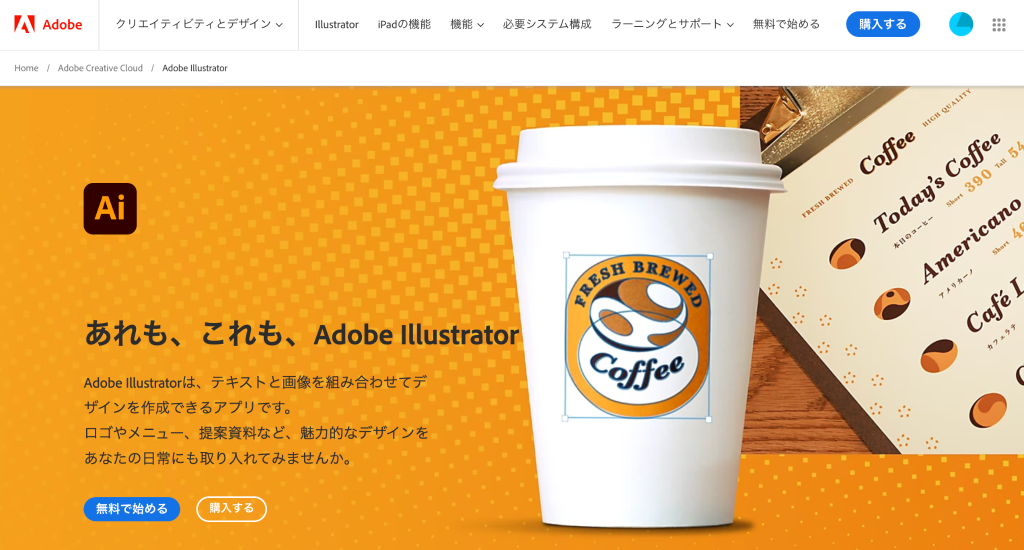Expand the クリエイティビティとデザイン dropdown
The height and width of the screenshot is (550, 1024).
(x=199, y=24)
